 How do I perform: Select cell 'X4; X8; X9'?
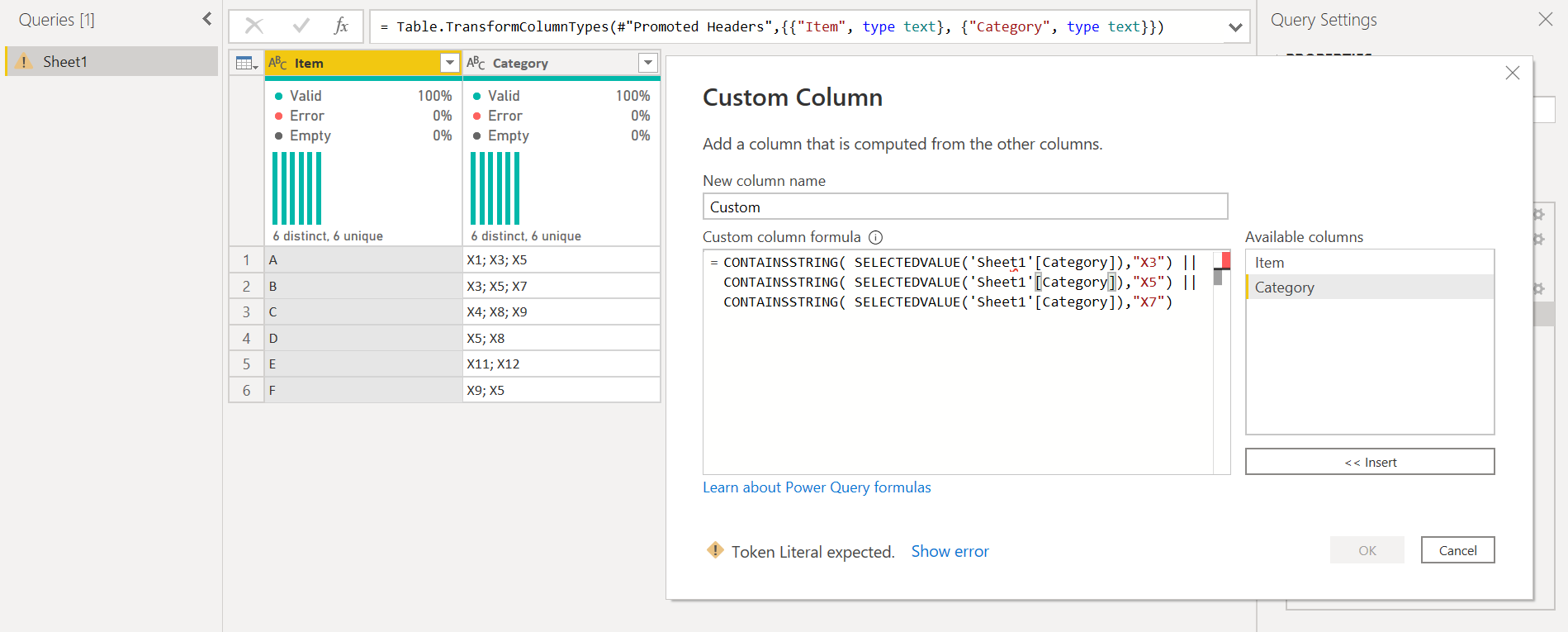561,312
